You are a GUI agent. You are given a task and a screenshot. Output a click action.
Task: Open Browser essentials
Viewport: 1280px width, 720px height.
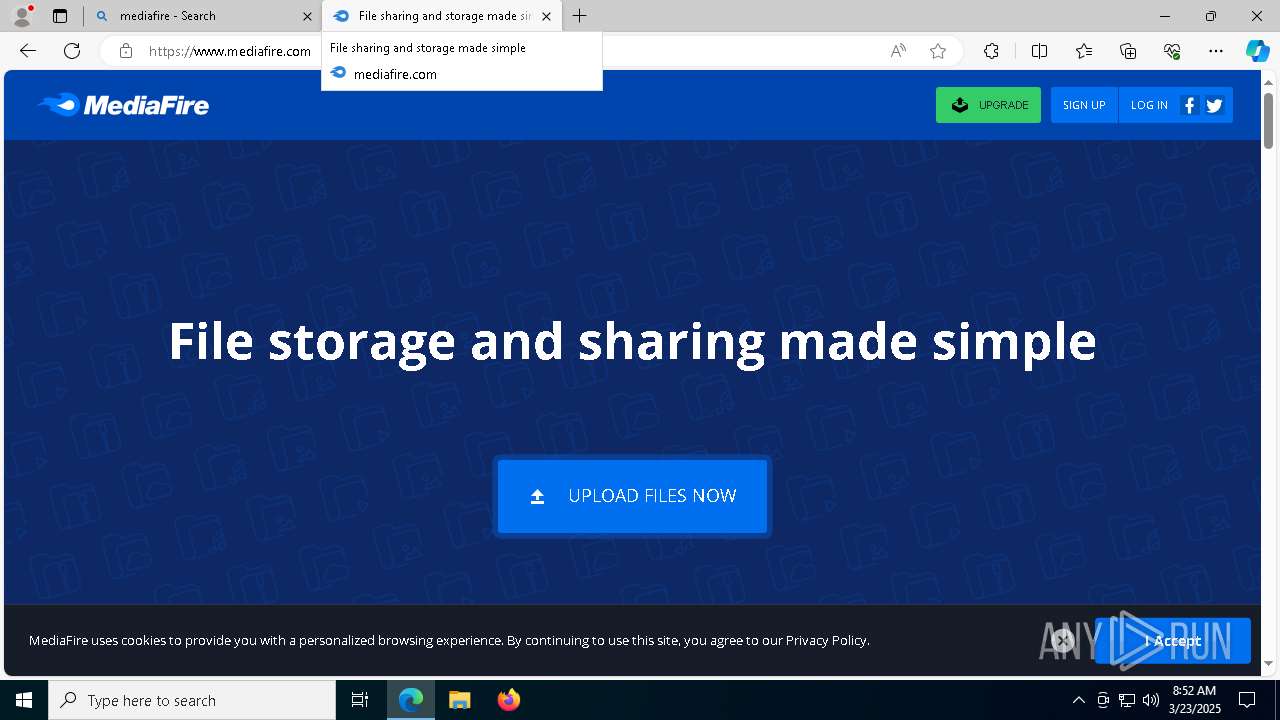pos(1172,51)
